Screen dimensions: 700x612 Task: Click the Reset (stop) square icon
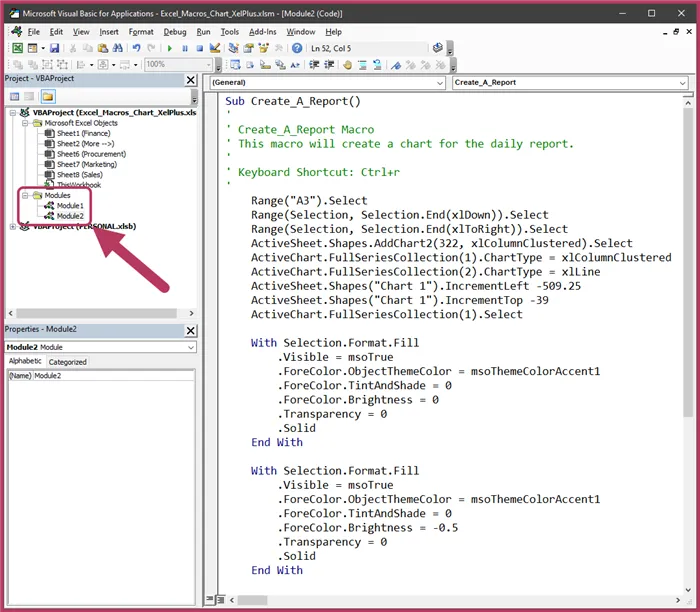tap(199, 48)
